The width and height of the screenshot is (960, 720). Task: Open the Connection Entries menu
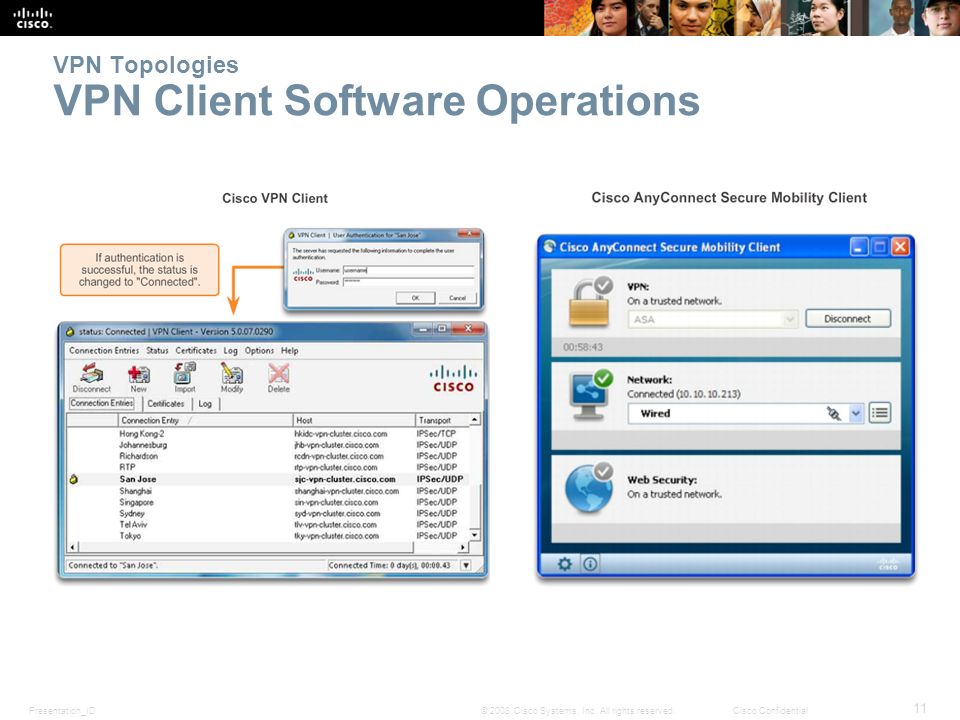pyautogui.click(x=104, y=351)
